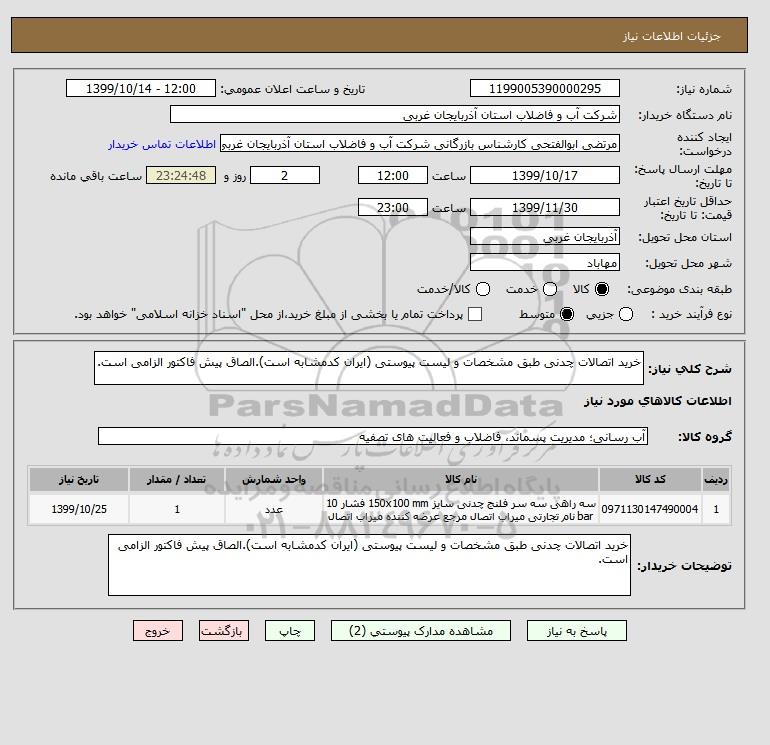Viewport: 770px width, 745px height.
Task: Click item code 0971130147490004 cell
Action: [650, 509]
